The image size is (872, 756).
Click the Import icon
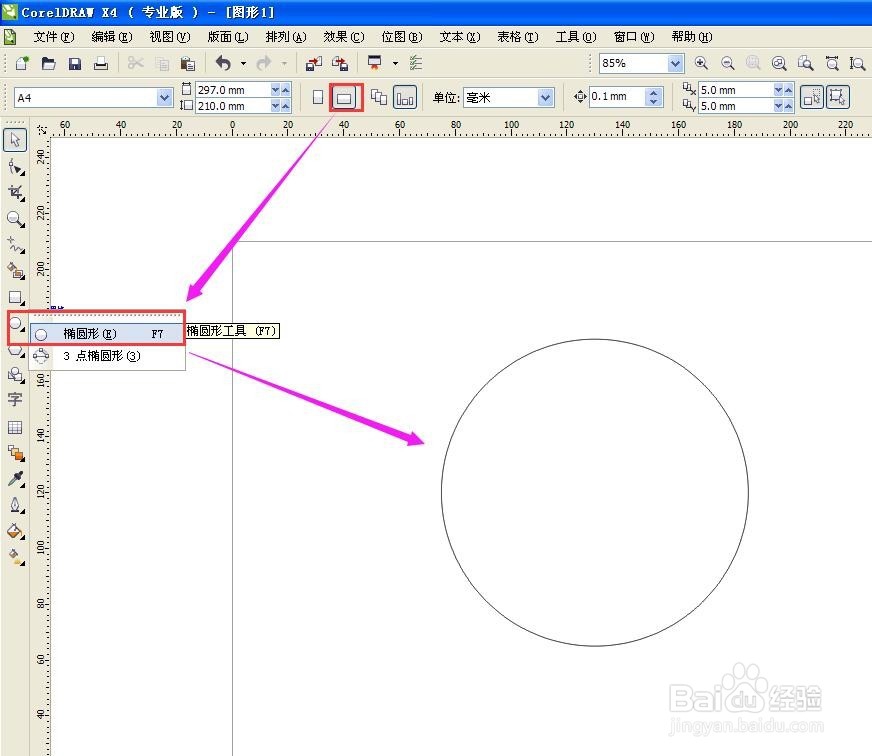[314, 63]
